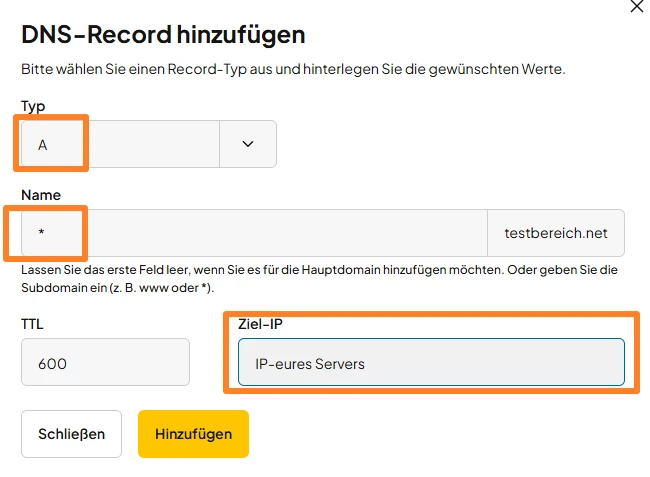Click the Typ label

pos(33,107)
